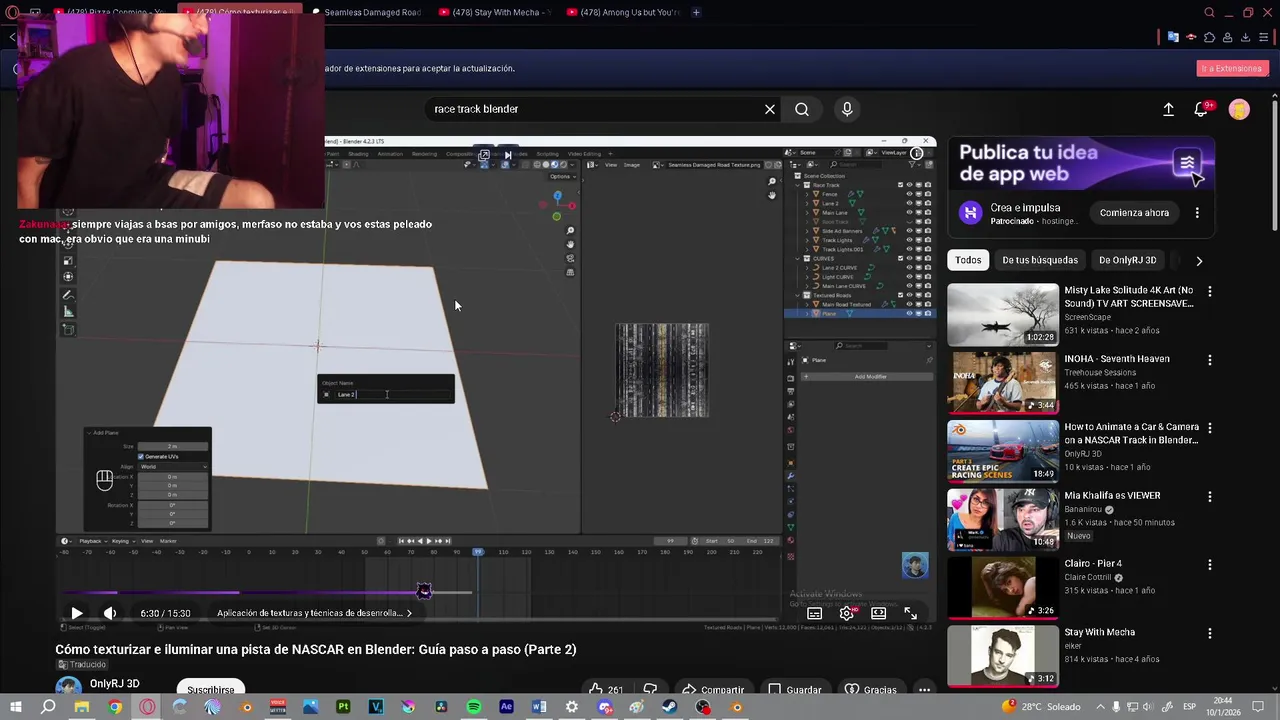Viewport: 1280px width, 720px height.
Task: Open ad options three-dot menu
Action: [x=1197, y=213]
